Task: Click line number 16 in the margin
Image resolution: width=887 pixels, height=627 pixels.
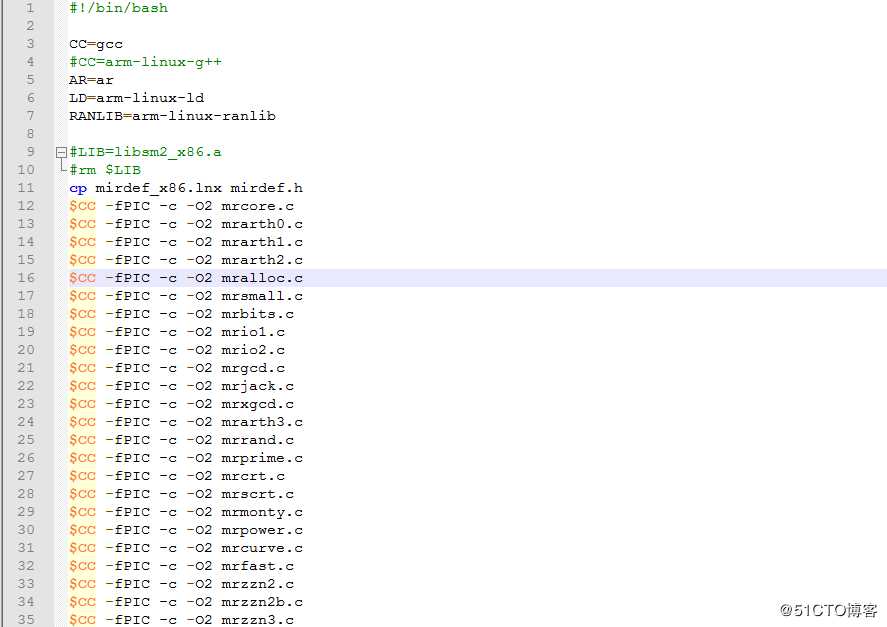Action: [25, 278]
